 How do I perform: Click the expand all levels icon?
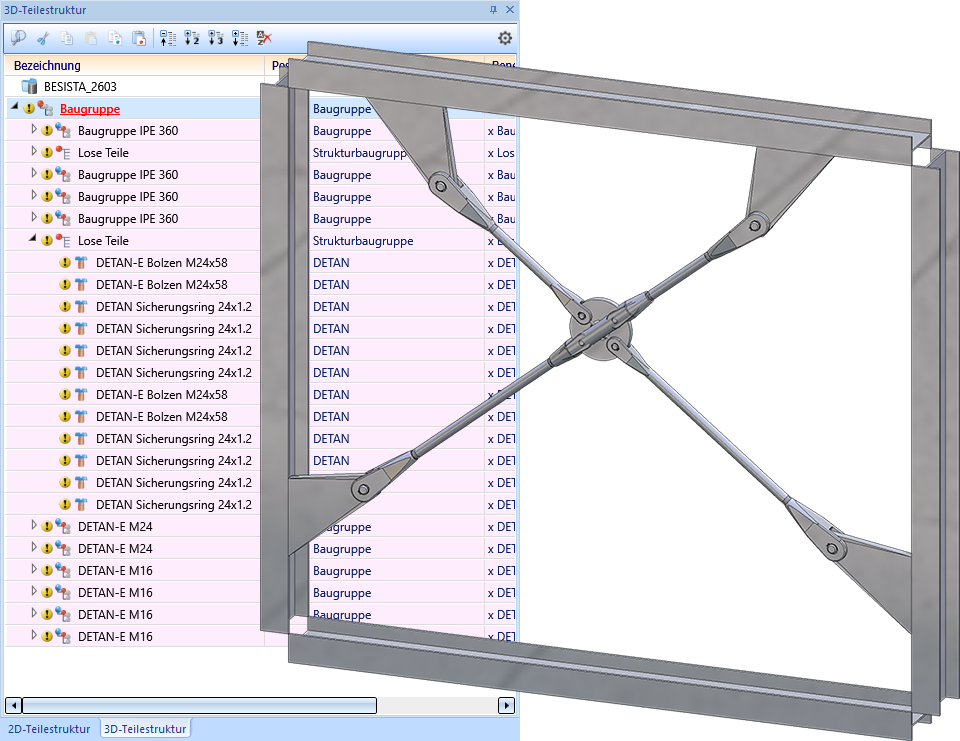[240, 38]
